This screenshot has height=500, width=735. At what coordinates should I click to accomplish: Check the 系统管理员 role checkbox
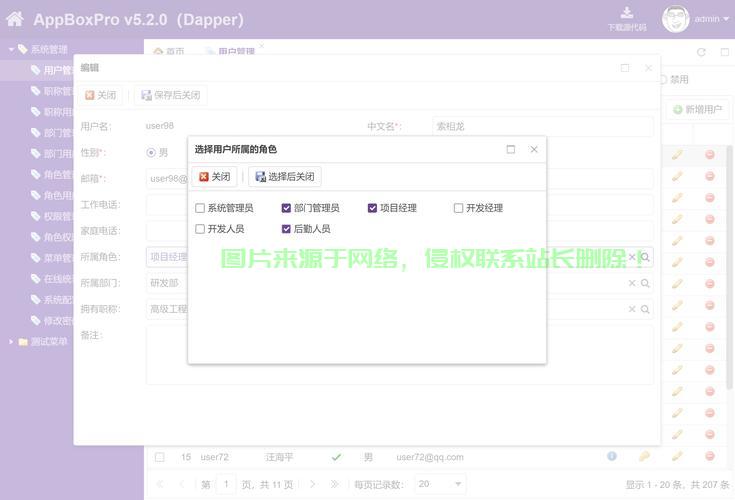coord(200,208)
